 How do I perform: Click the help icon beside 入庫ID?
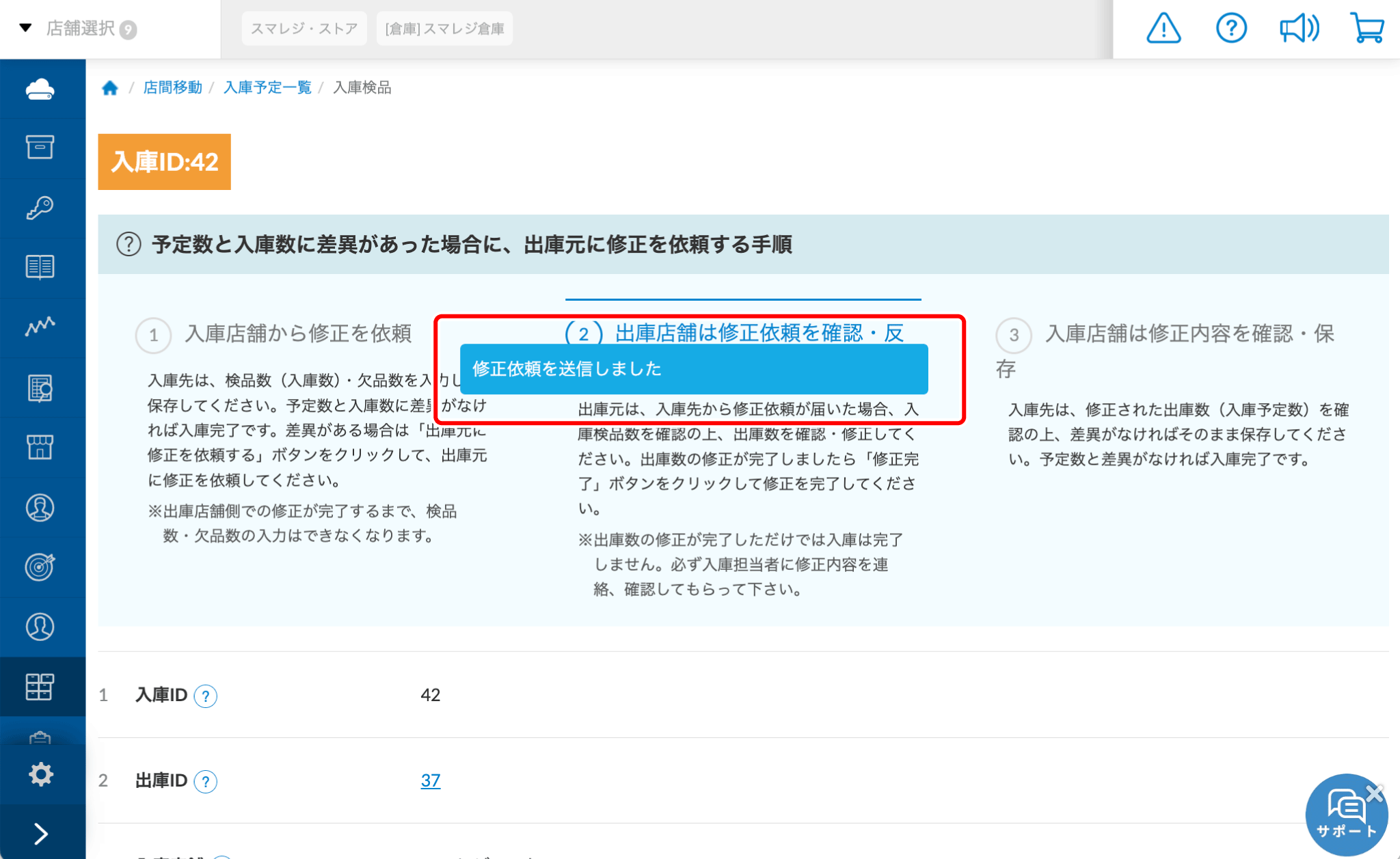(205, 696)
